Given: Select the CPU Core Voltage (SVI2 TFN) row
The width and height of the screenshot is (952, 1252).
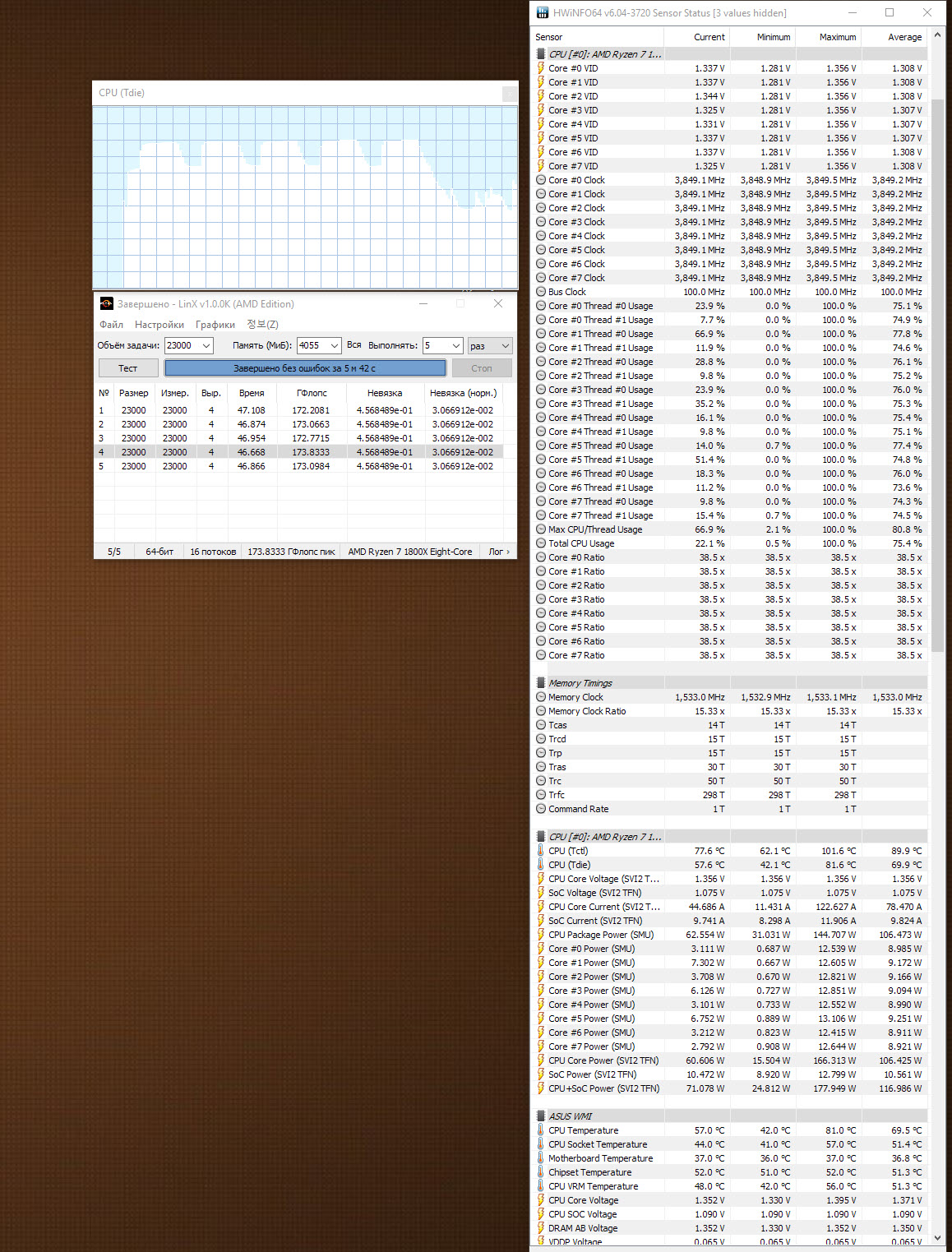Looking at the screenshot, I should coord(730,879).
